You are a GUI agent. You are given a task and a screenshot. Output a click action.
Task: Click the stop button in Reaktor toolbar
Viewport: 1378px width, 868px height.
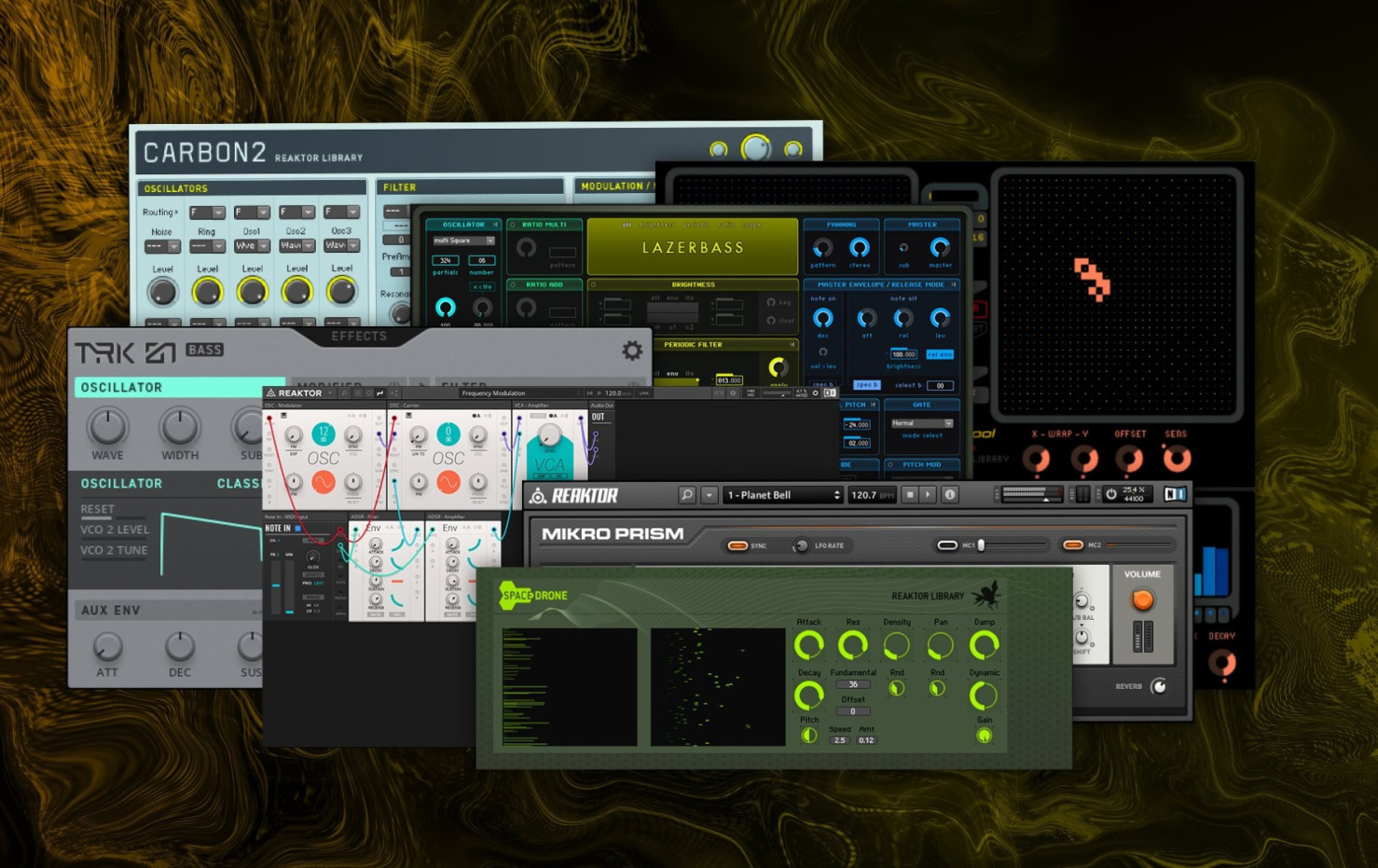(910, 495)
